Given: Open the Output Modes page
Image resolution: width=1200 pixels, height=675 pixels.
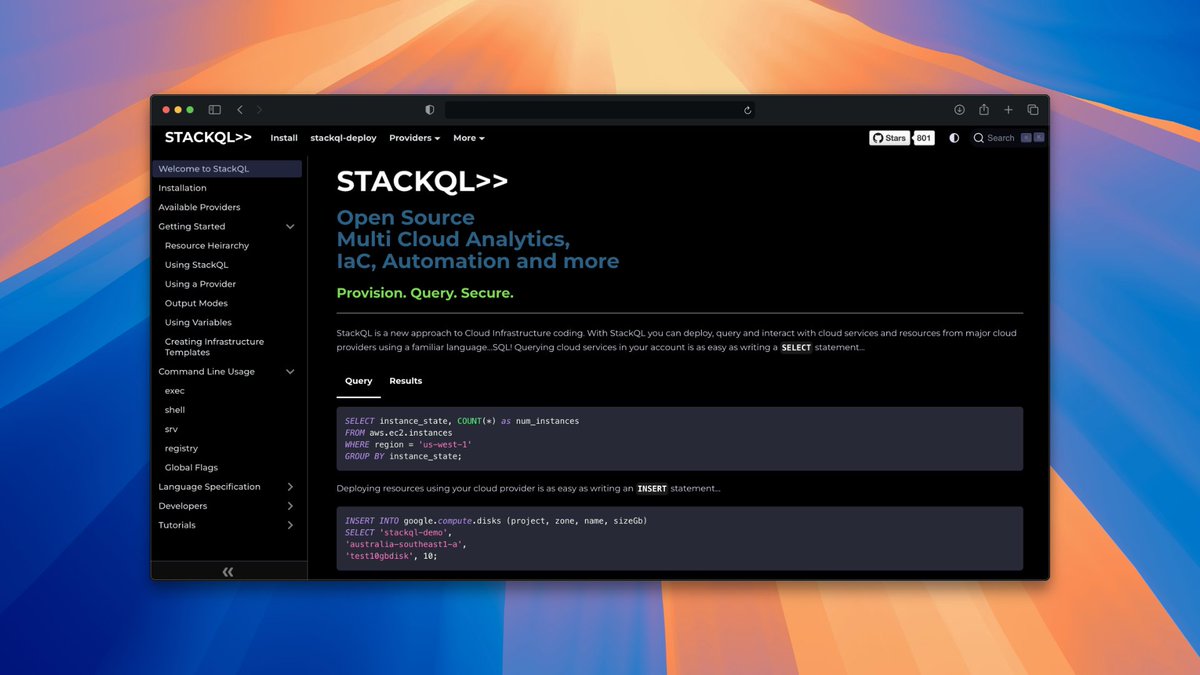Looking at the screenshot, I should (x=197, y=303).
